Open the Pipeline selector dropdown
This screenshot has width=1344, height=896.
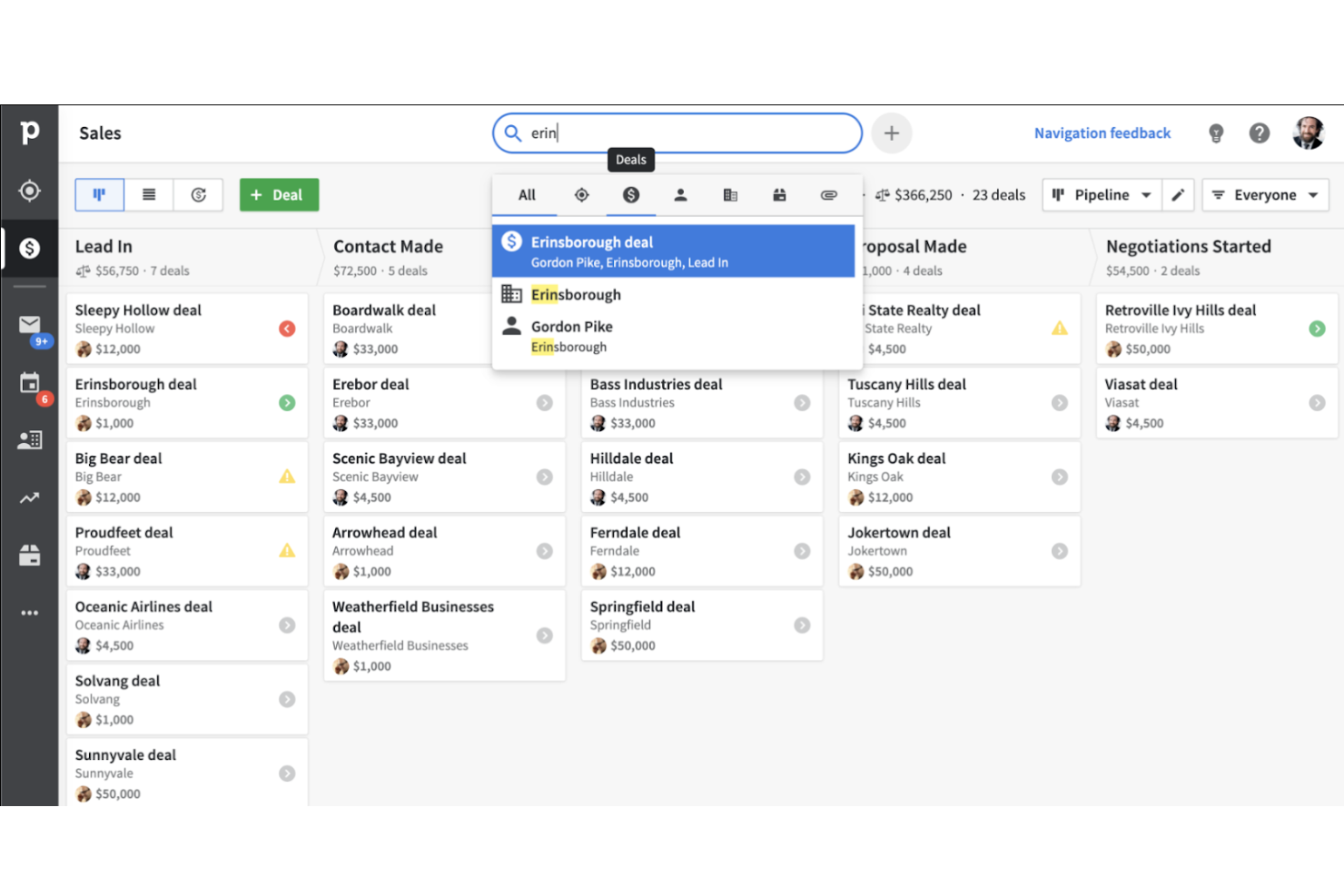coord(1101,194)
